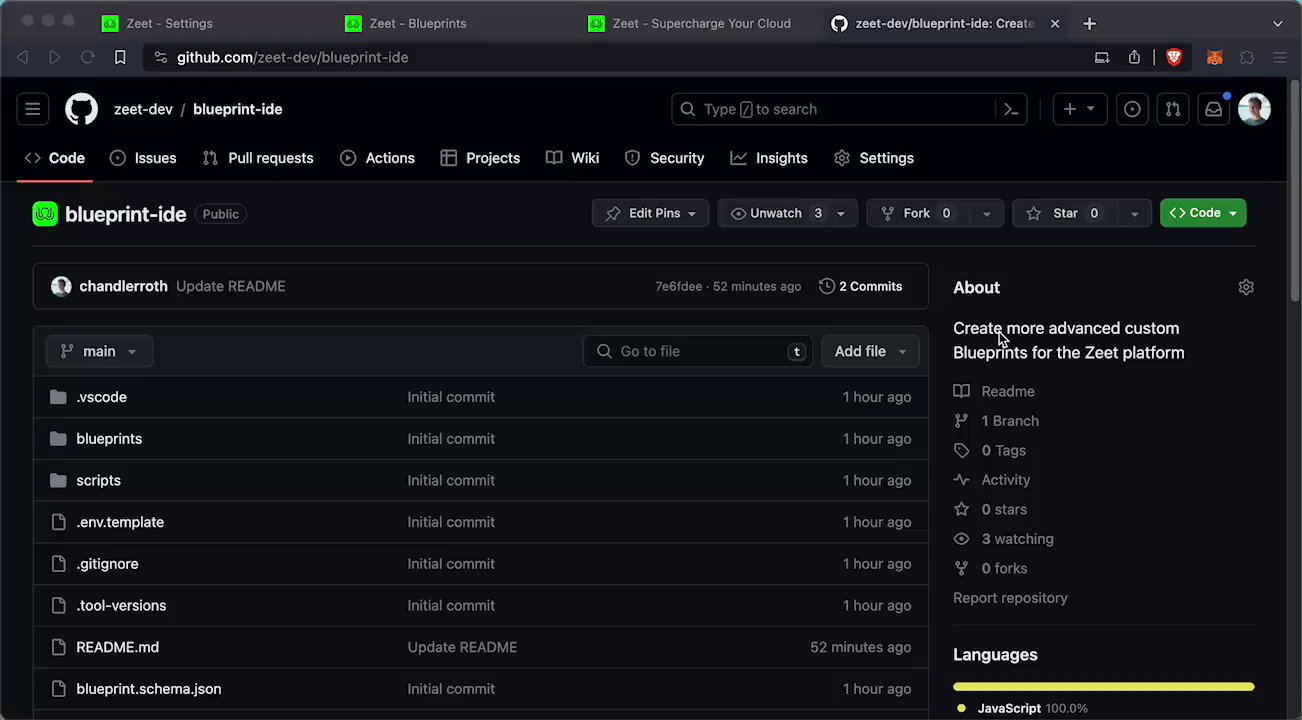Open the green Code dropdown button
1302x720 pixels.
click(x=1203, y=213)
